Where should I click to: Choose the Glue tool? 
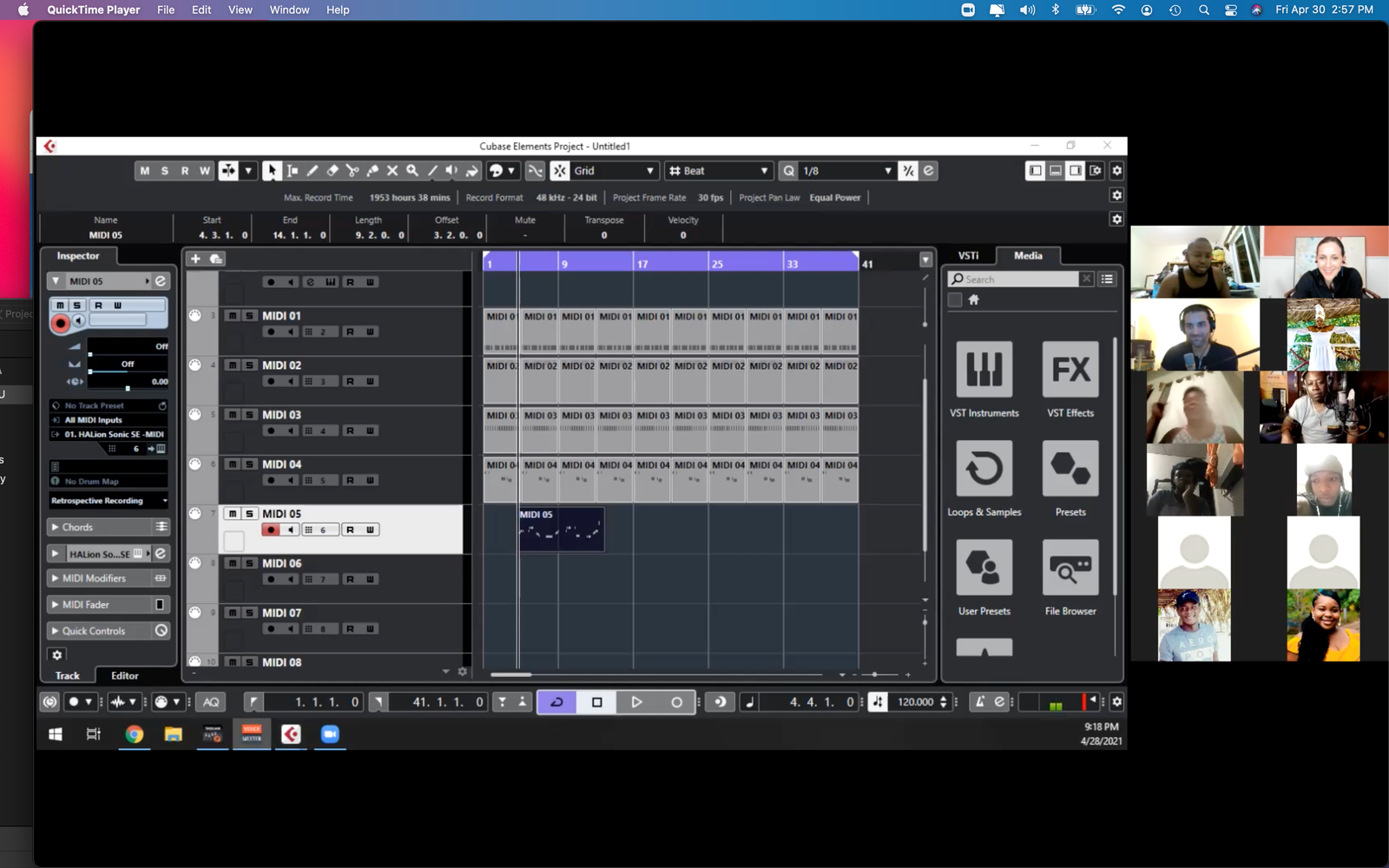coord(372,171)
